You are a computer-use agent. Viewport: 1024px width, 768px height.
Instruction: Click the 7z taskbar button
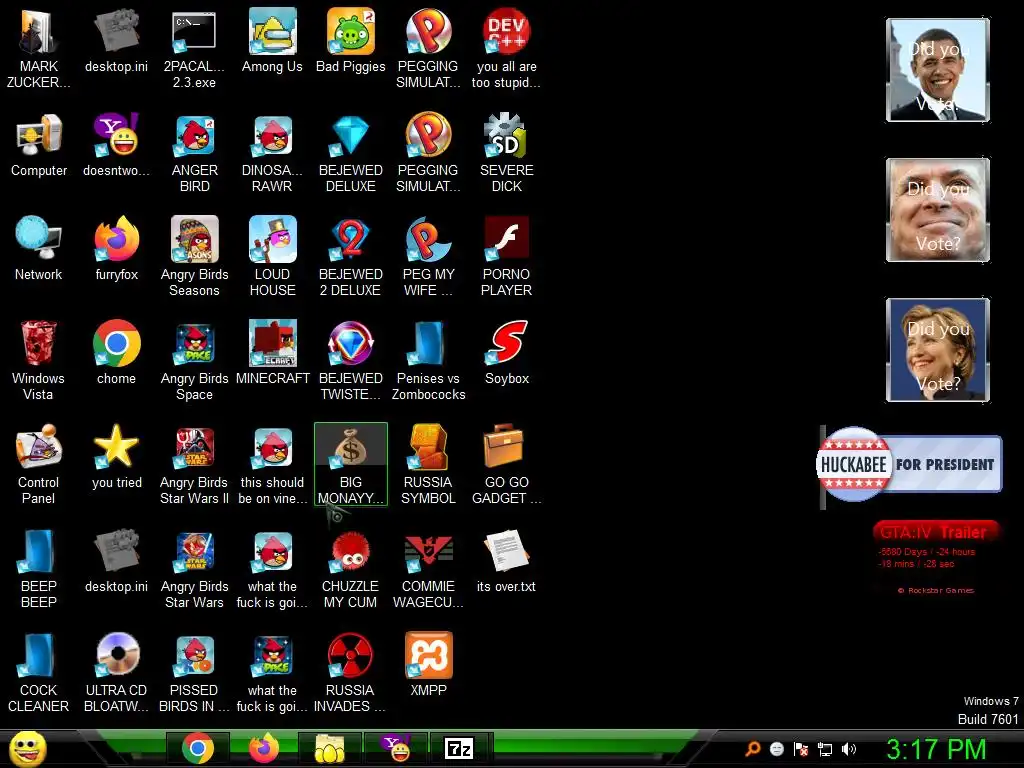coord(459,749)
